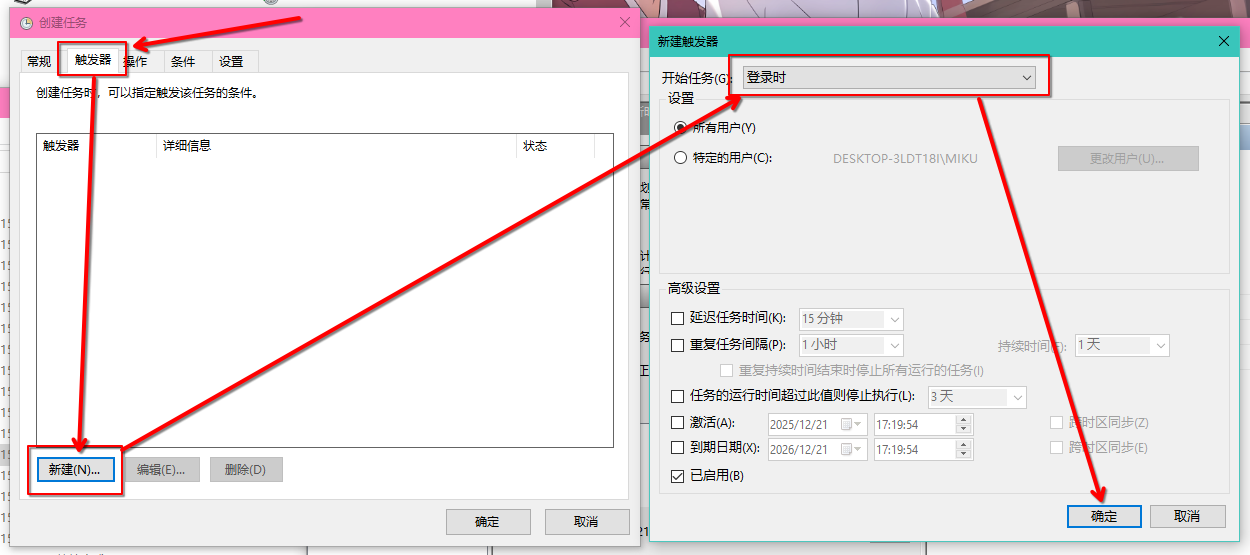Confirm 创建任务 dialog with 确定
The image size is (1250, 555).
pyautogui.click(x=487, y=522)
